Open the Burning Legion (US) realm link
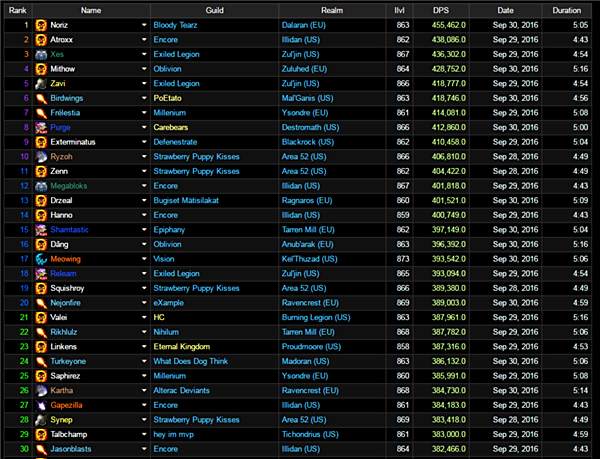 tap(316, 317)
